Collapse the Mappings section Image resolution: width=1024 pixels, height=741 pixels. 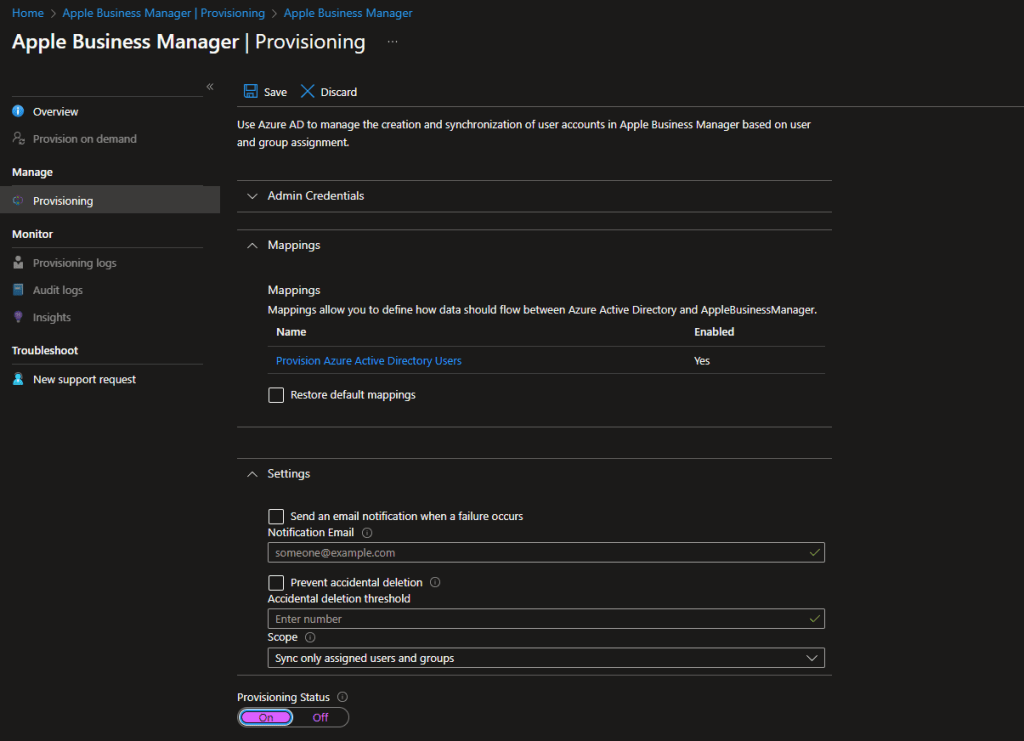click(x=252, y=245)
